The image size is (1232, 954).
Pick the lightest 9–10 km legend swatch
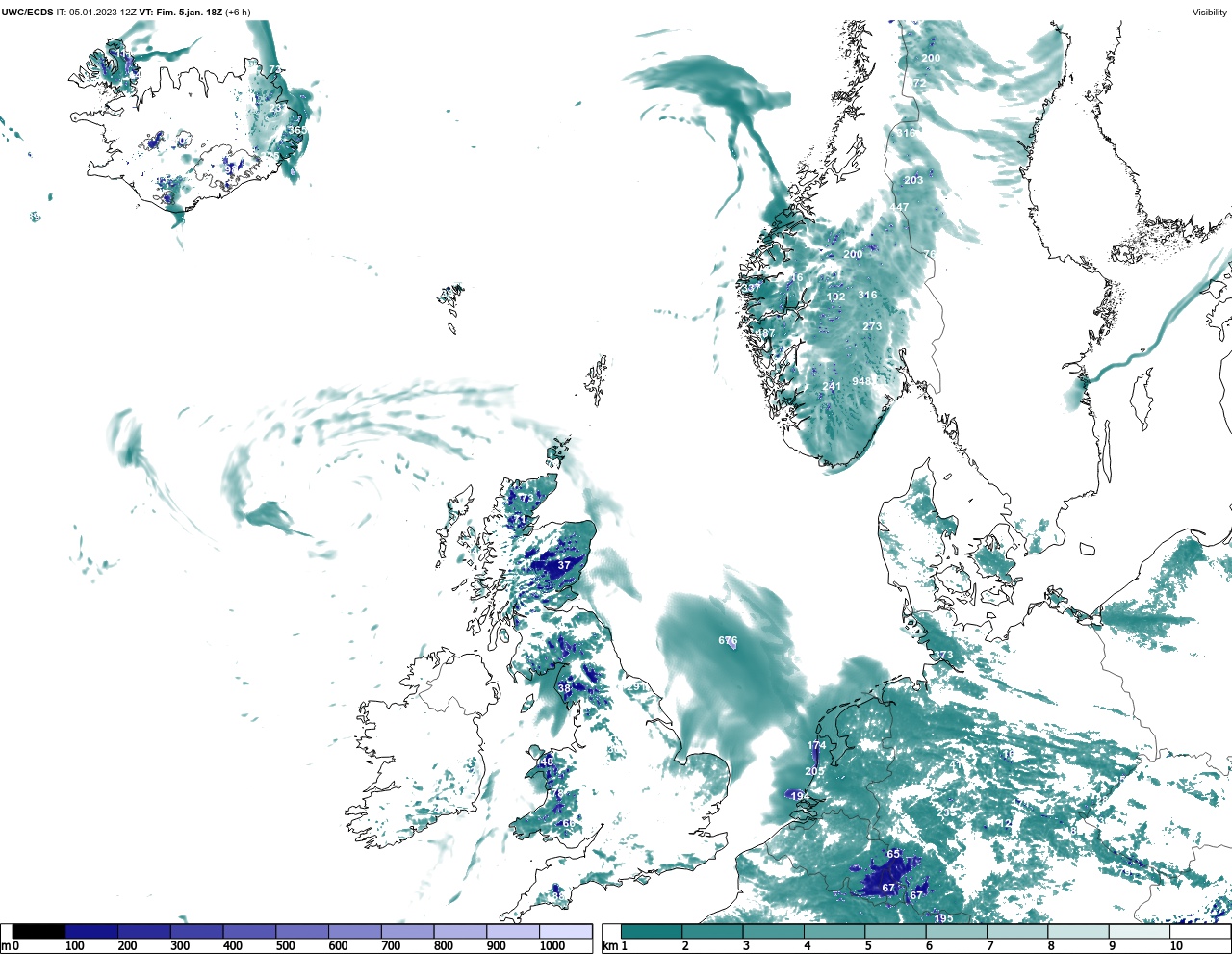[x=1140, y=932]
